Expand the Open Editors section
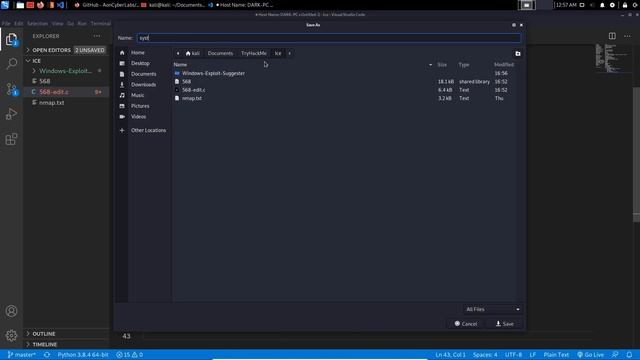This screenshot has width=640, height=360. point(65,50)
